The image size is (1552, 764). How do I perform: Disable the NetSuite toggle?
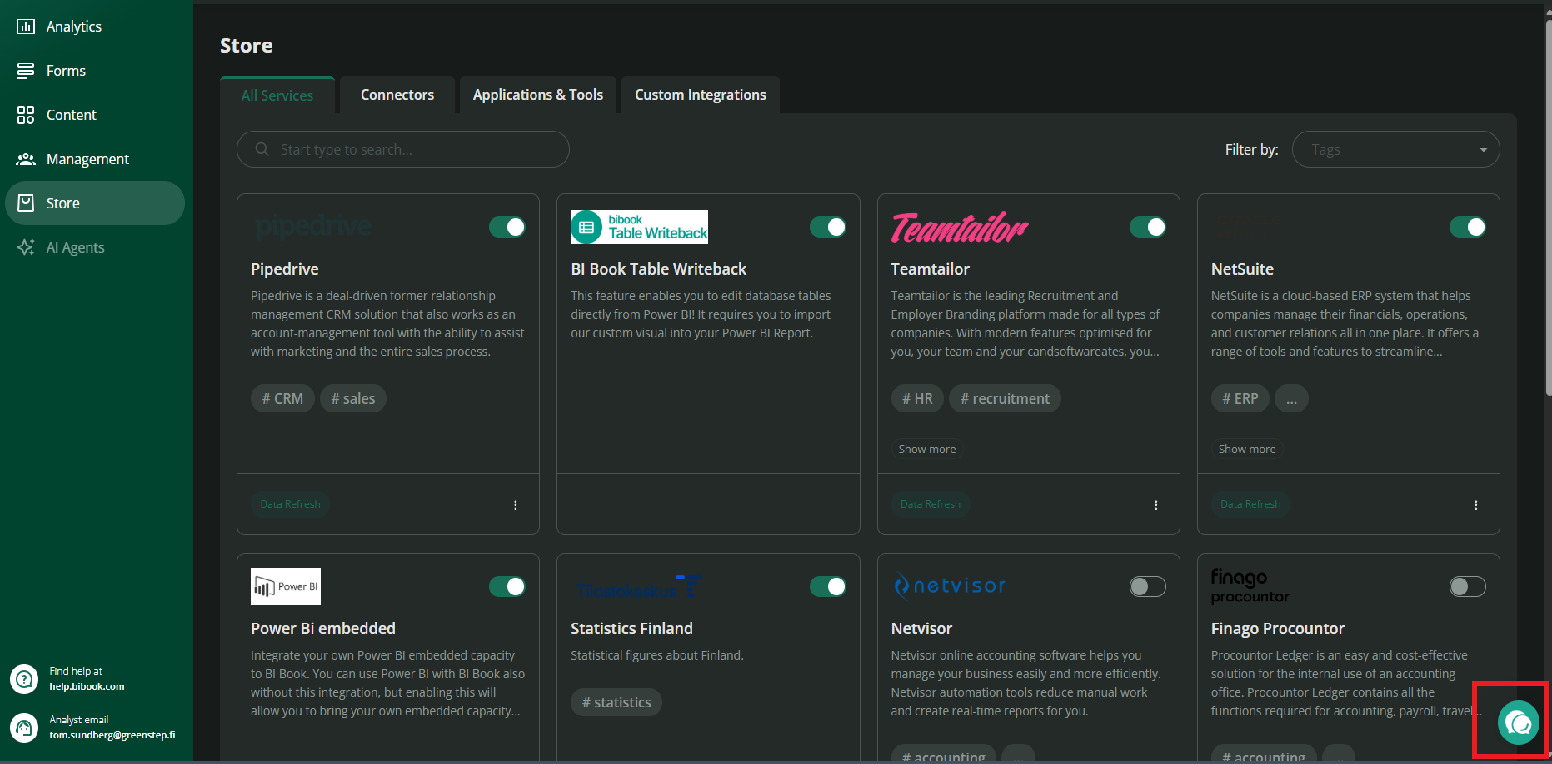coord(1468,227)
